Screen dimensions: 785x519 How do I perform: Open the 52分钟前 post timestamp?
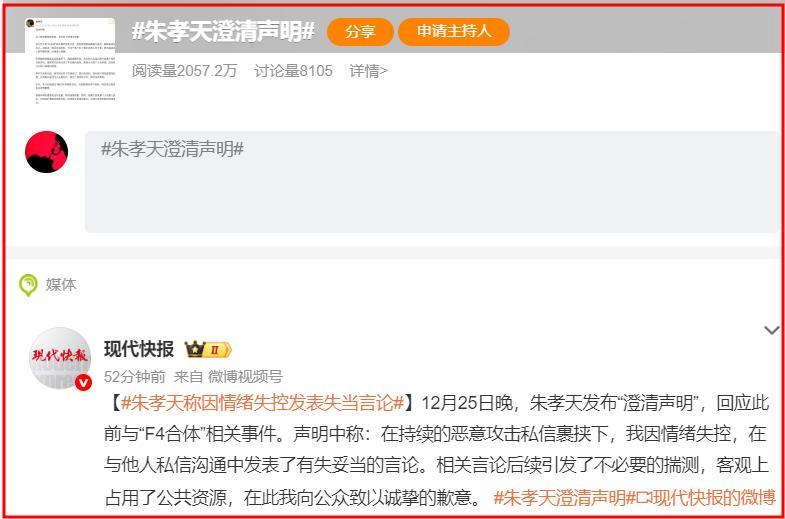[134, 376]
